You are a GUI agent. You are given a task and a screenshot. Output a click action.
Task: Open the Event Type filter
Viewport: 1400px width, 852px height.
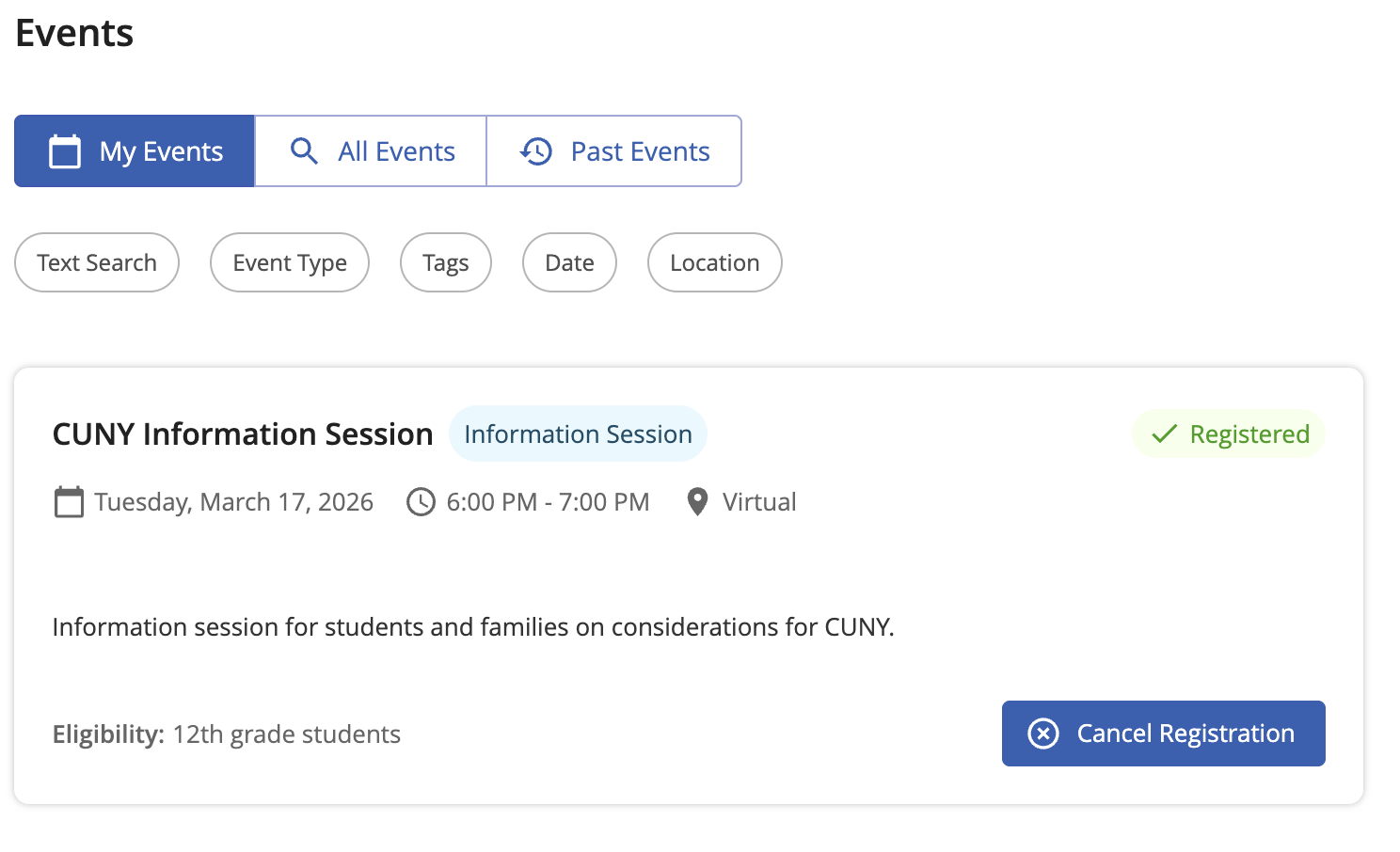click(290, 262)
